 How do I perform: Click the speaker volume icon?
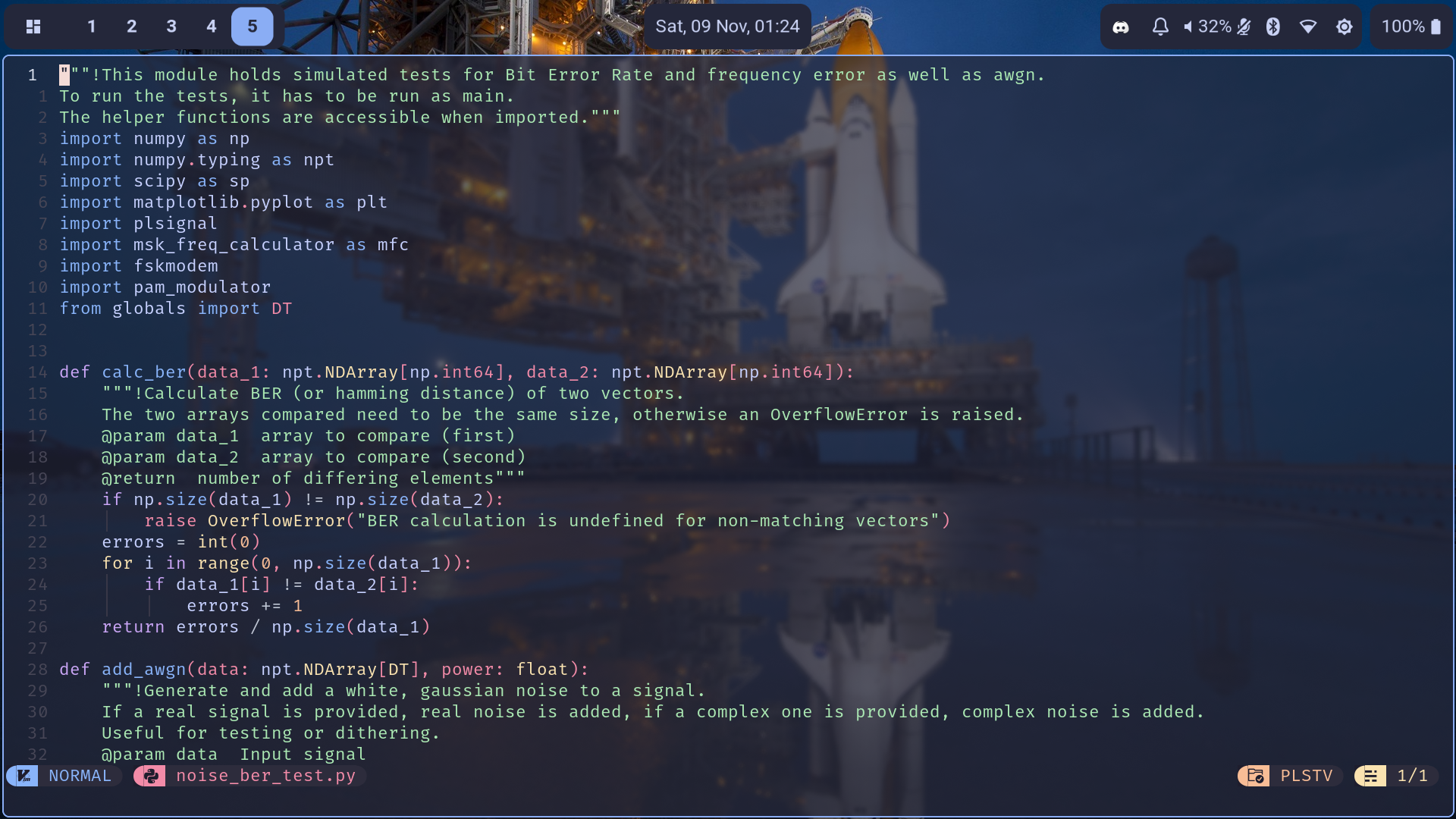point(1188,27)
